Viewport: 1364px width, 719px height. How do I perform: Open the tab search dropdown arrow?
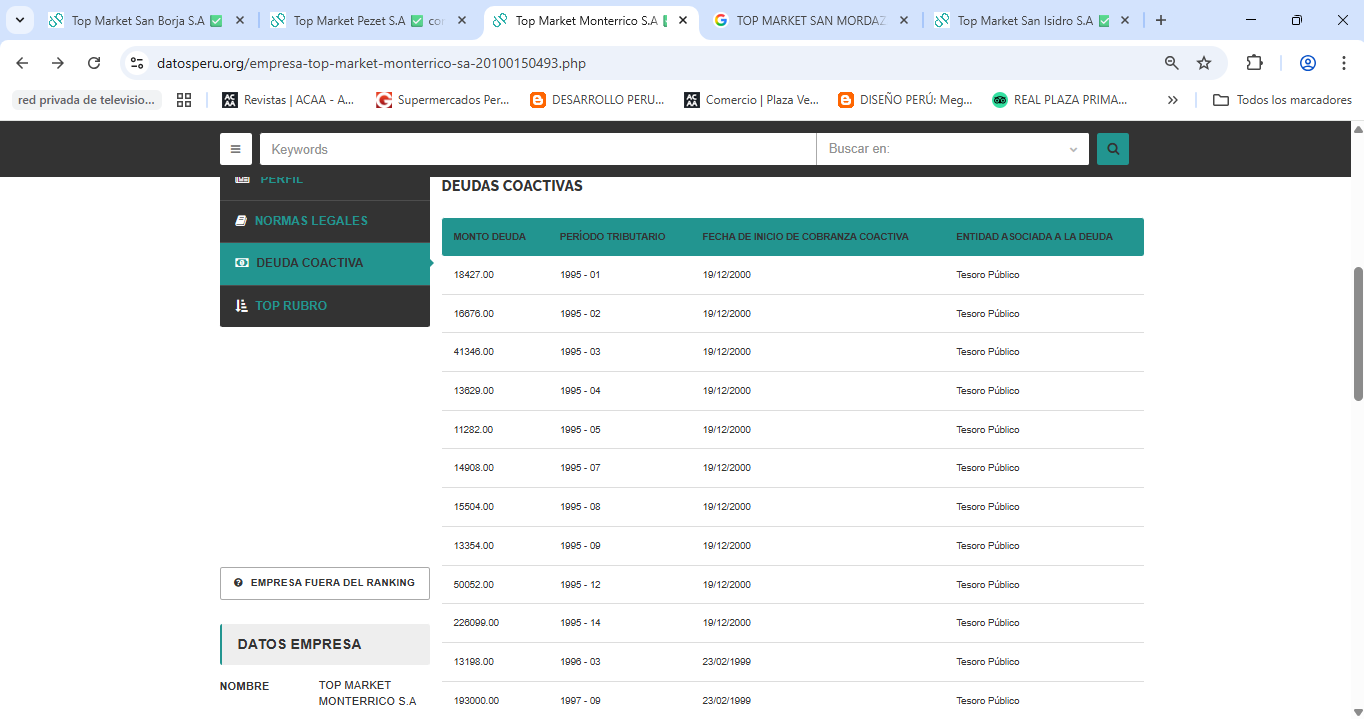point(19,20)
